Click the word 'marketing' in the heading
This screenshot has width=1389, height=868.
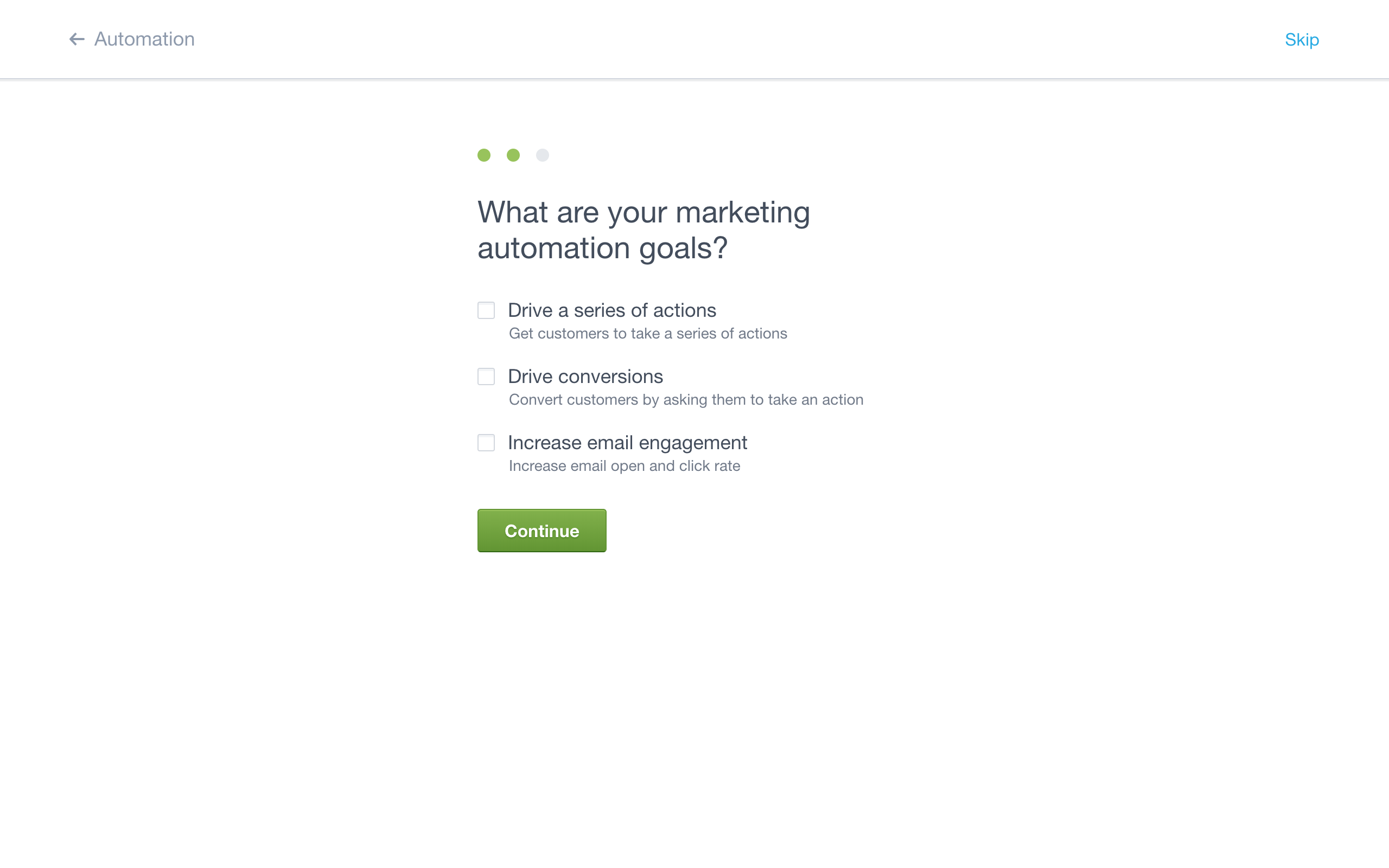coord(743,213)
